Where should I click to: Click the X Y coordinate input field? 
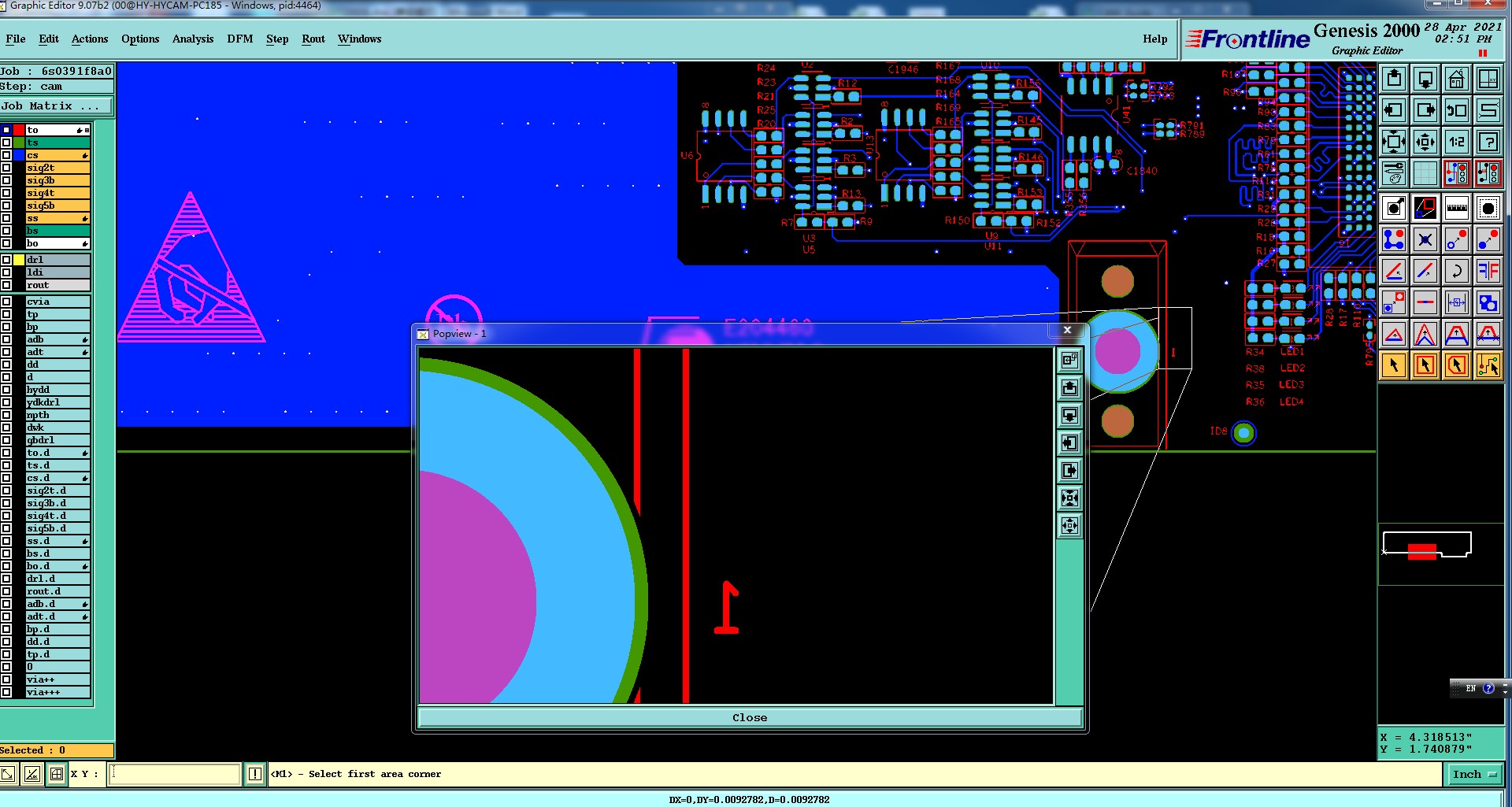[175, 774]
